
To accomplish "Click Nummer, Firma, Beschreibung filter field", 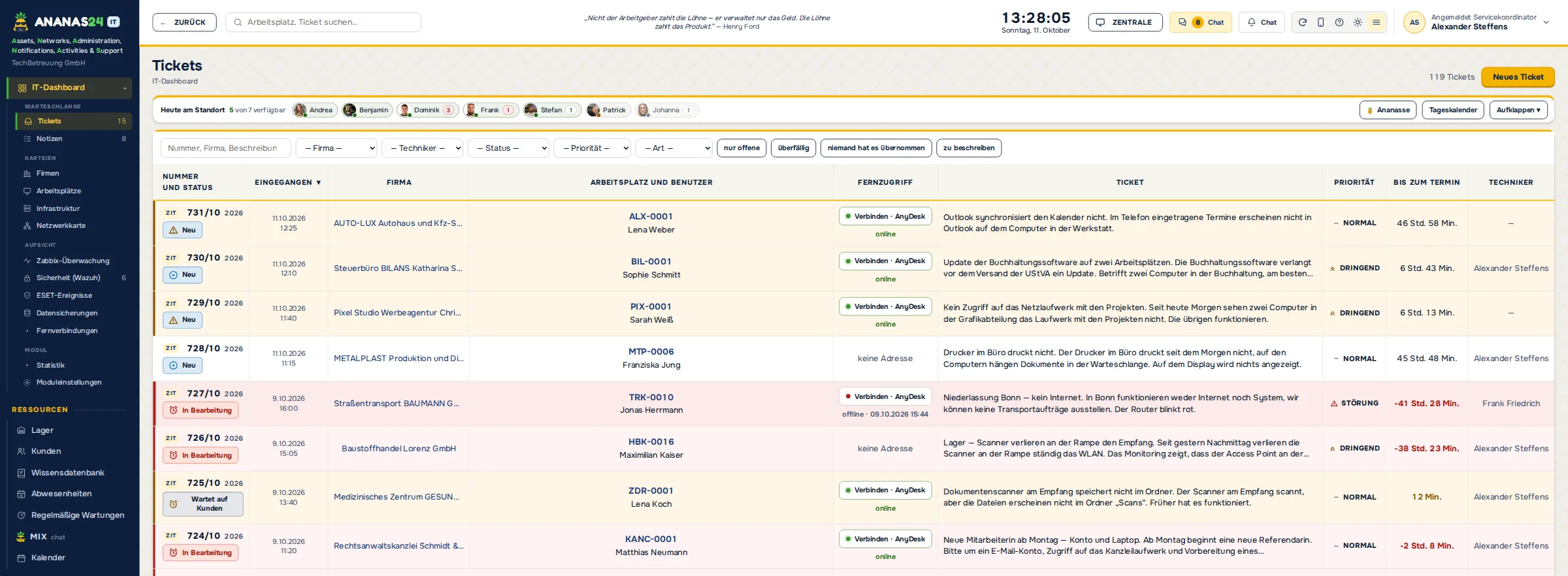I will 225,148.
